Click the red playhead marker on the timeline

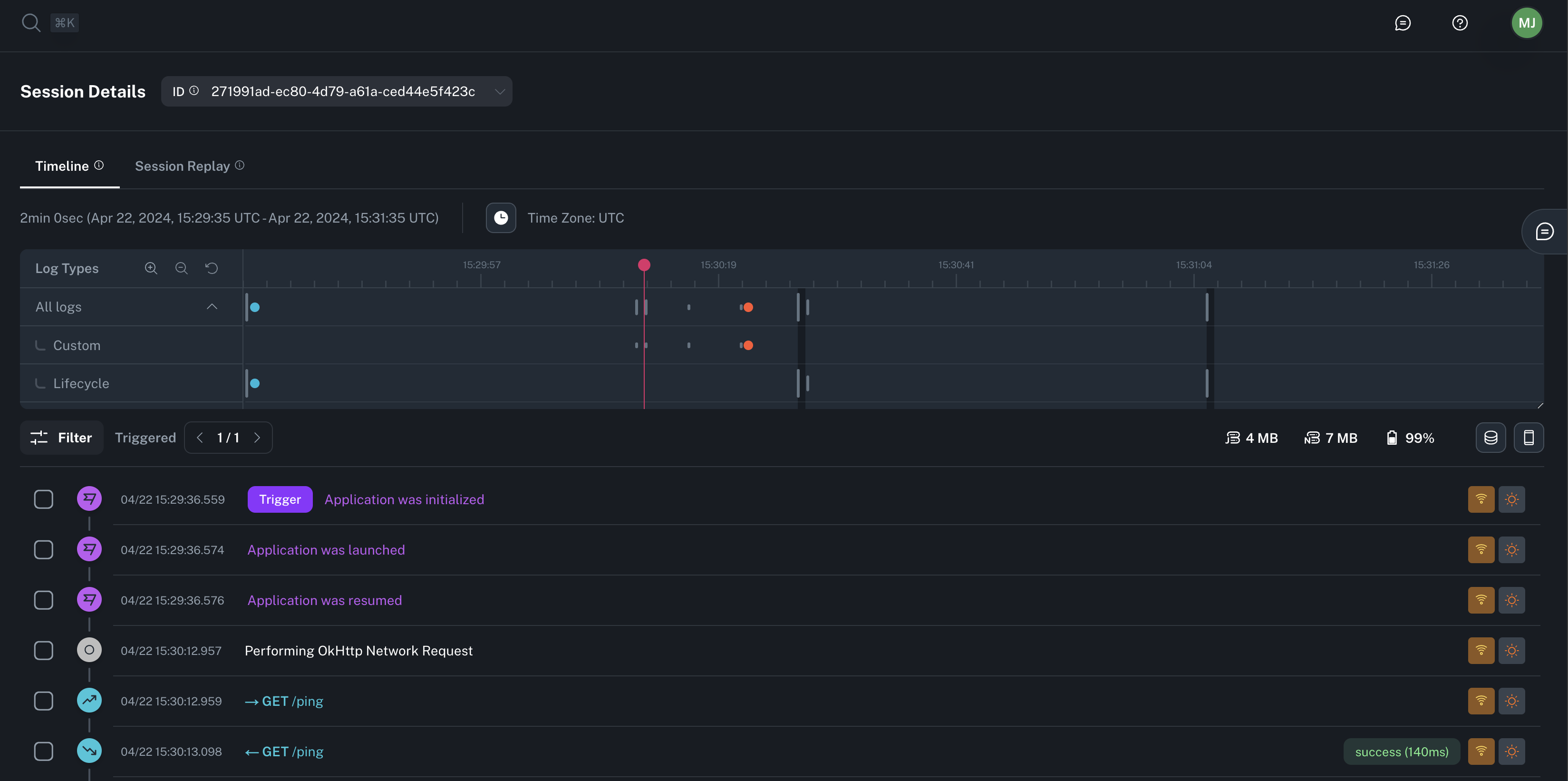(644, 265)
